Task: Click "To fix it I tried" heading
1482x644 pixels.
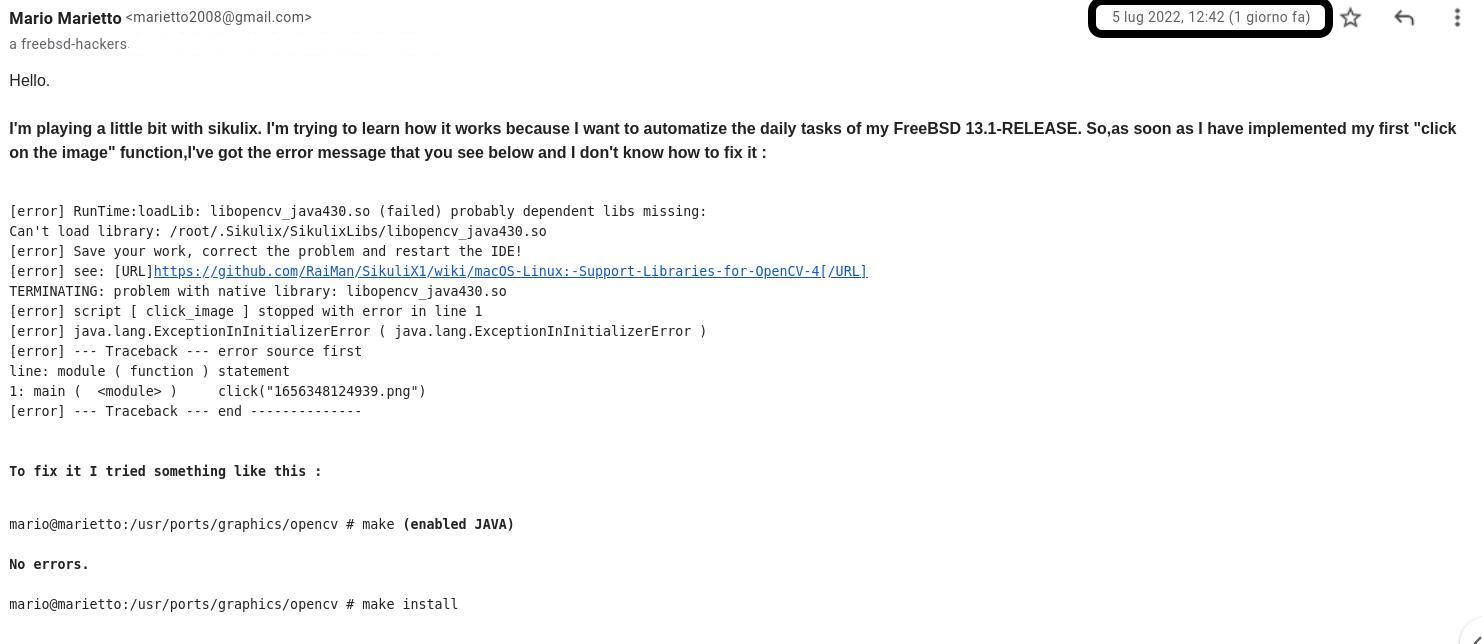Action: click(x=166, y=471)
